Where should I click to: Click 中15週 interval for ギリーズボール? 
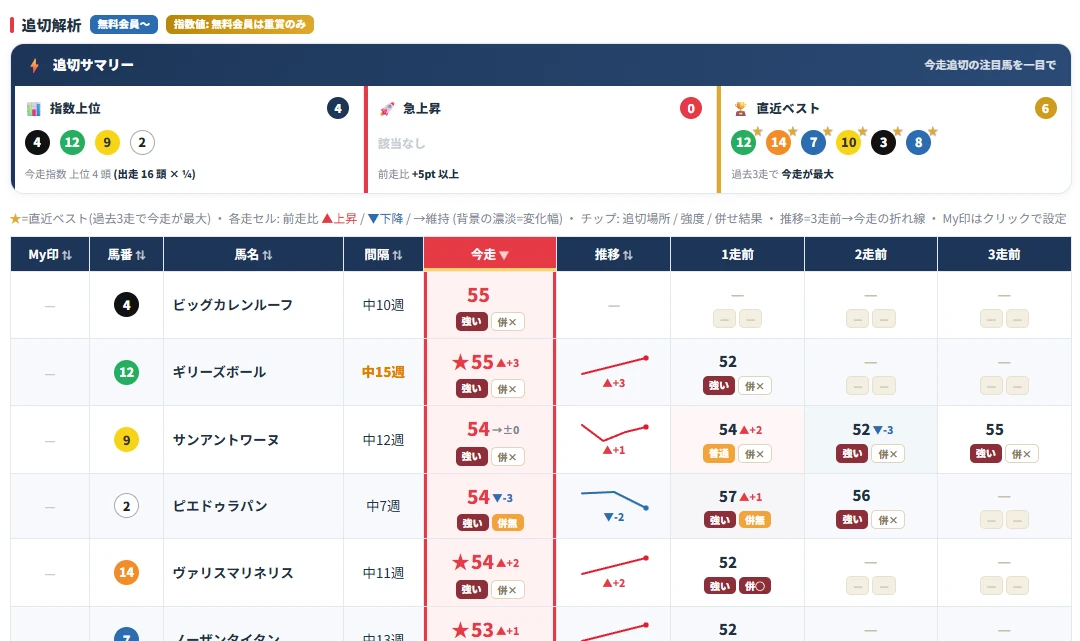point(383,372)
